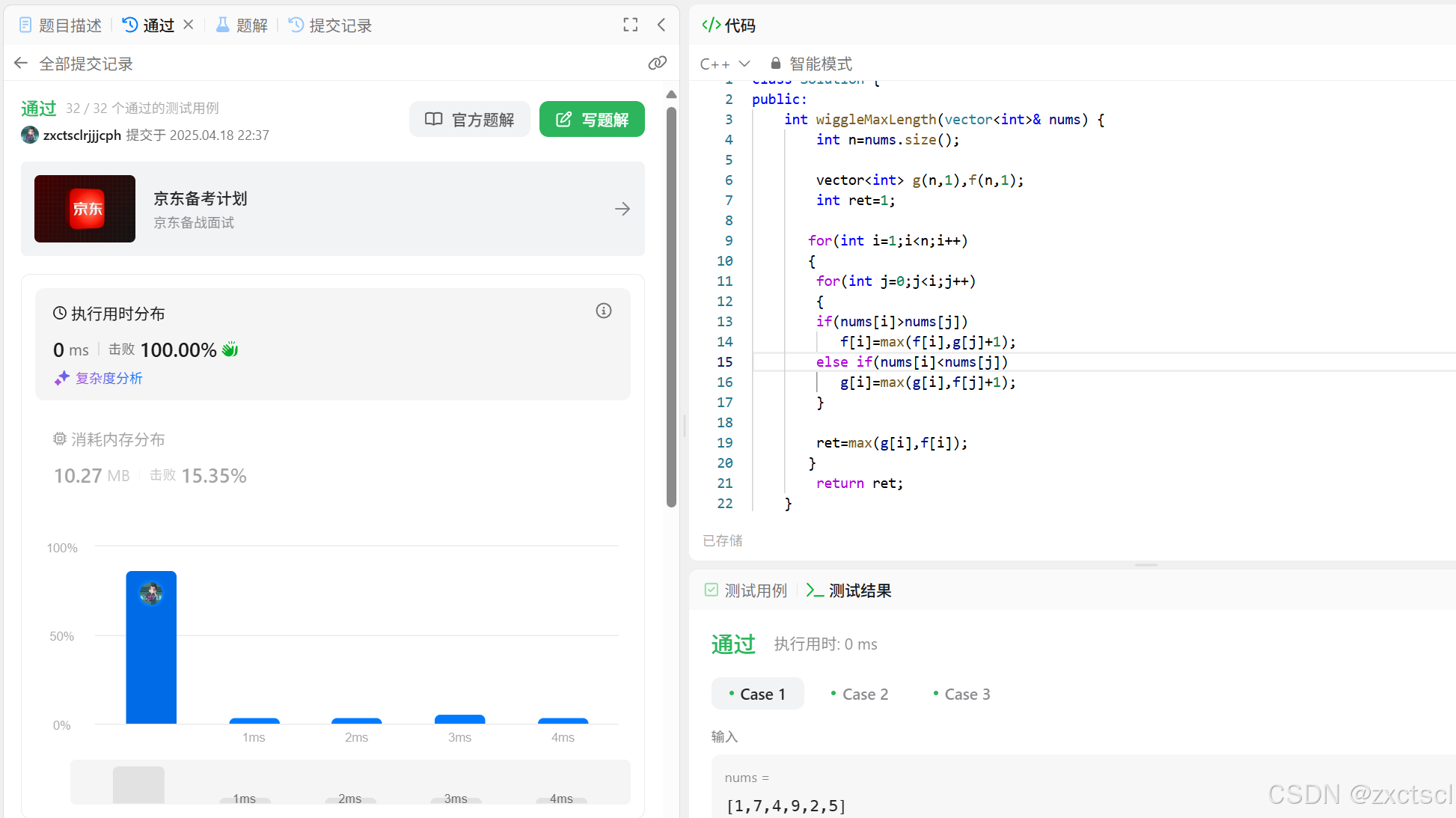Screen dimensions: 1456x818
Task: Click the zxctsclrjjjcph user avatar
Action: pos(30,135)
